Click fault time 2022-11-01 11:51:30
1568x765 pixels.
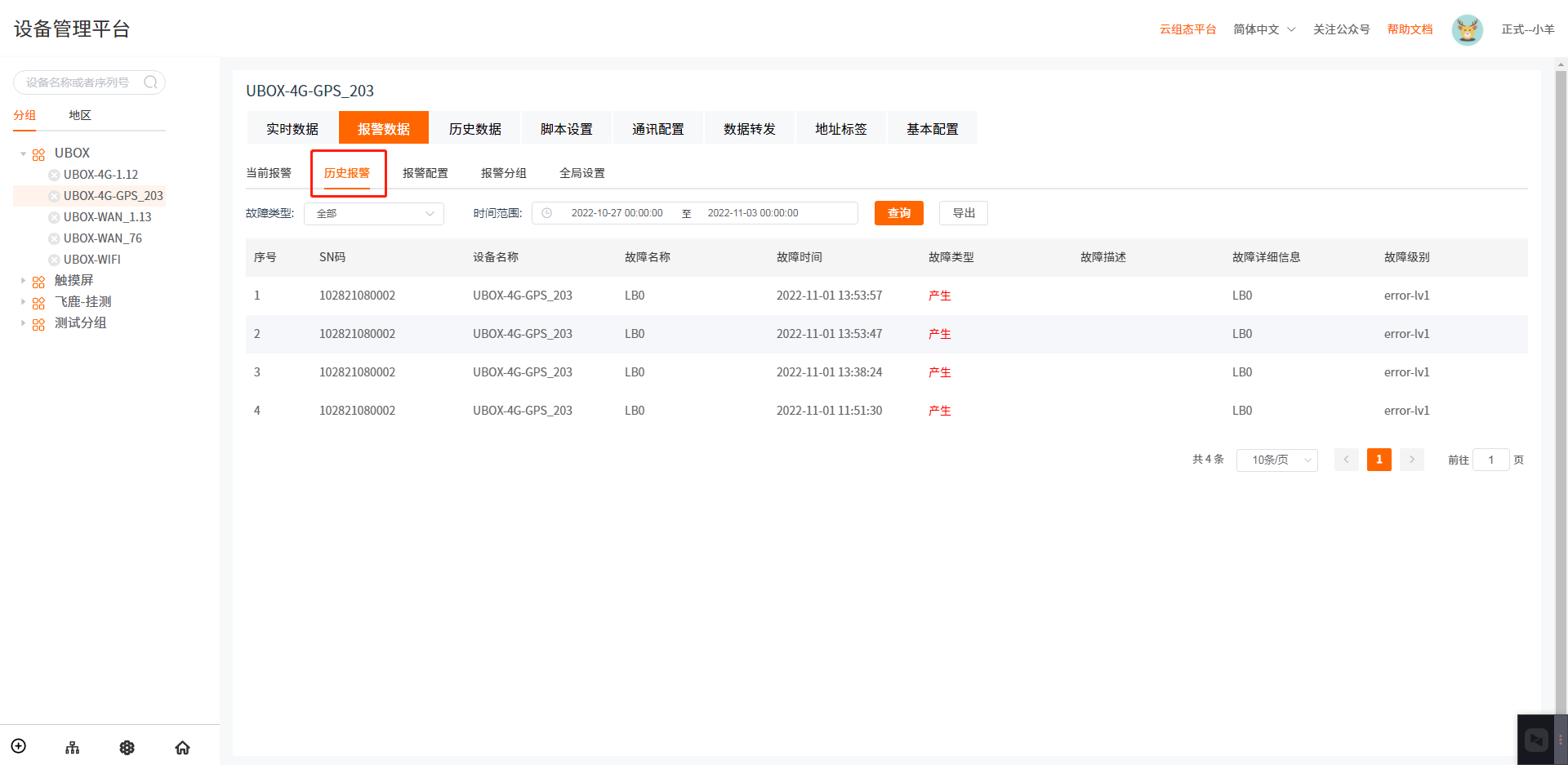[x=830, y=411]
